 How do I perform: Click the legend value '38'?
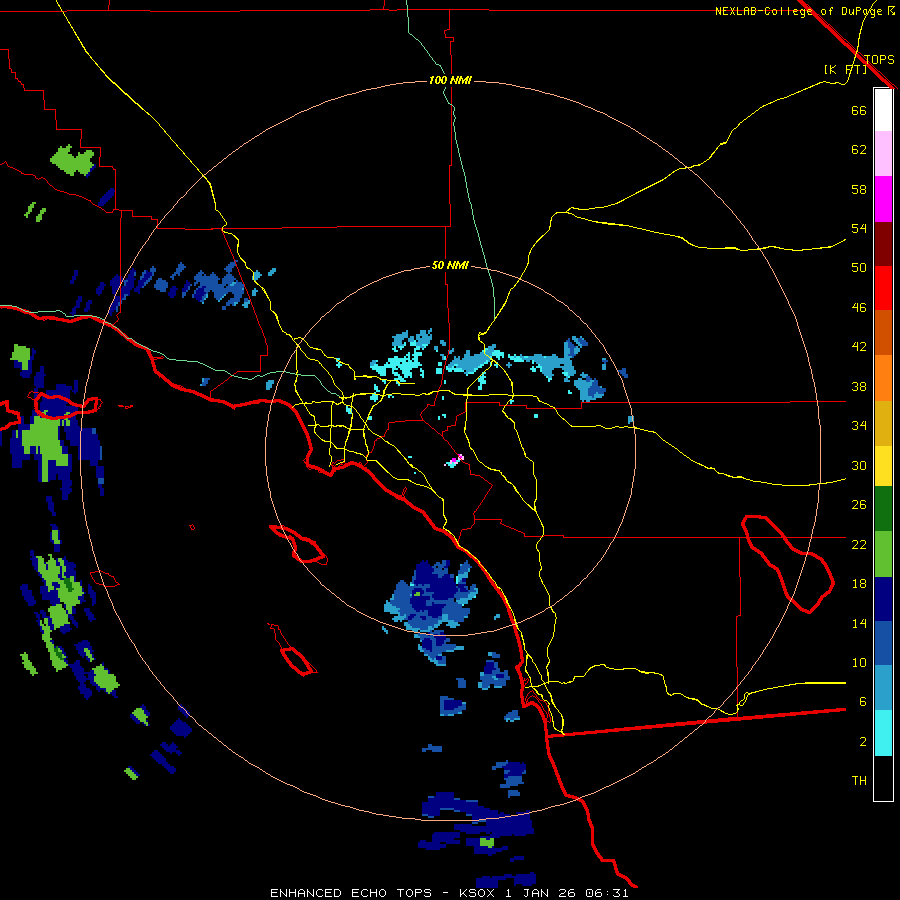coord(859,386)
